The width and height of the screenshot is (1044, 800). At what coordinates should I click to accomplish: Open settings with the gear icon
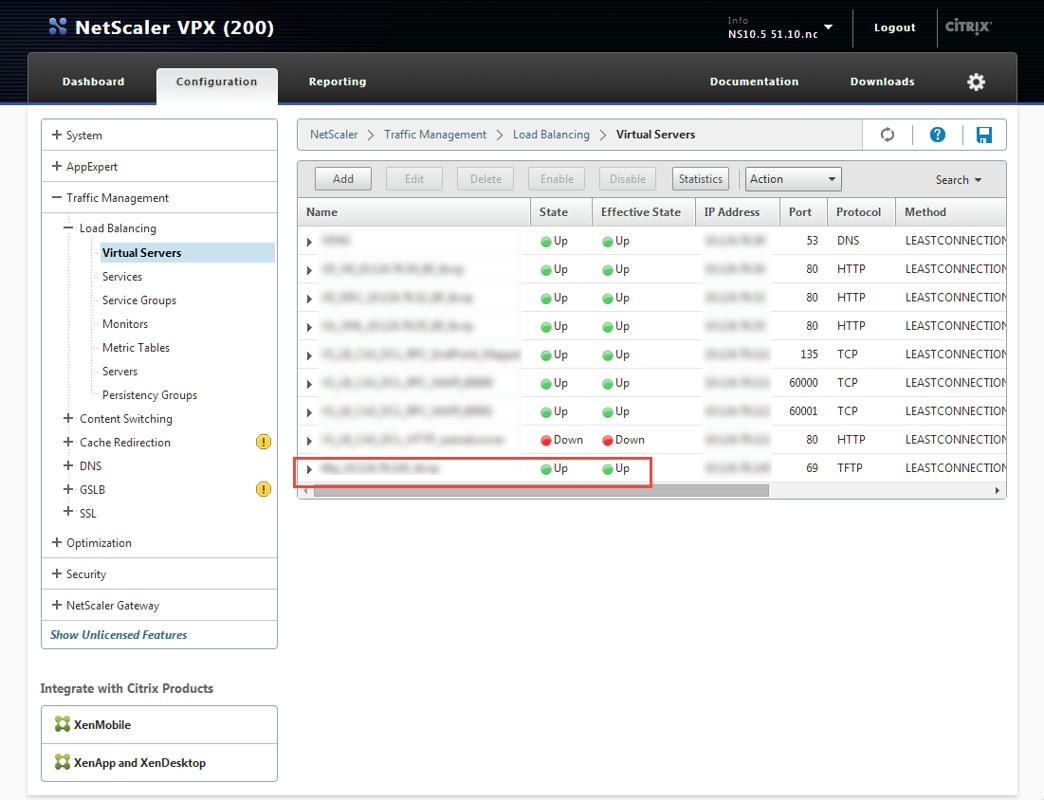click(x=976, y=82)
